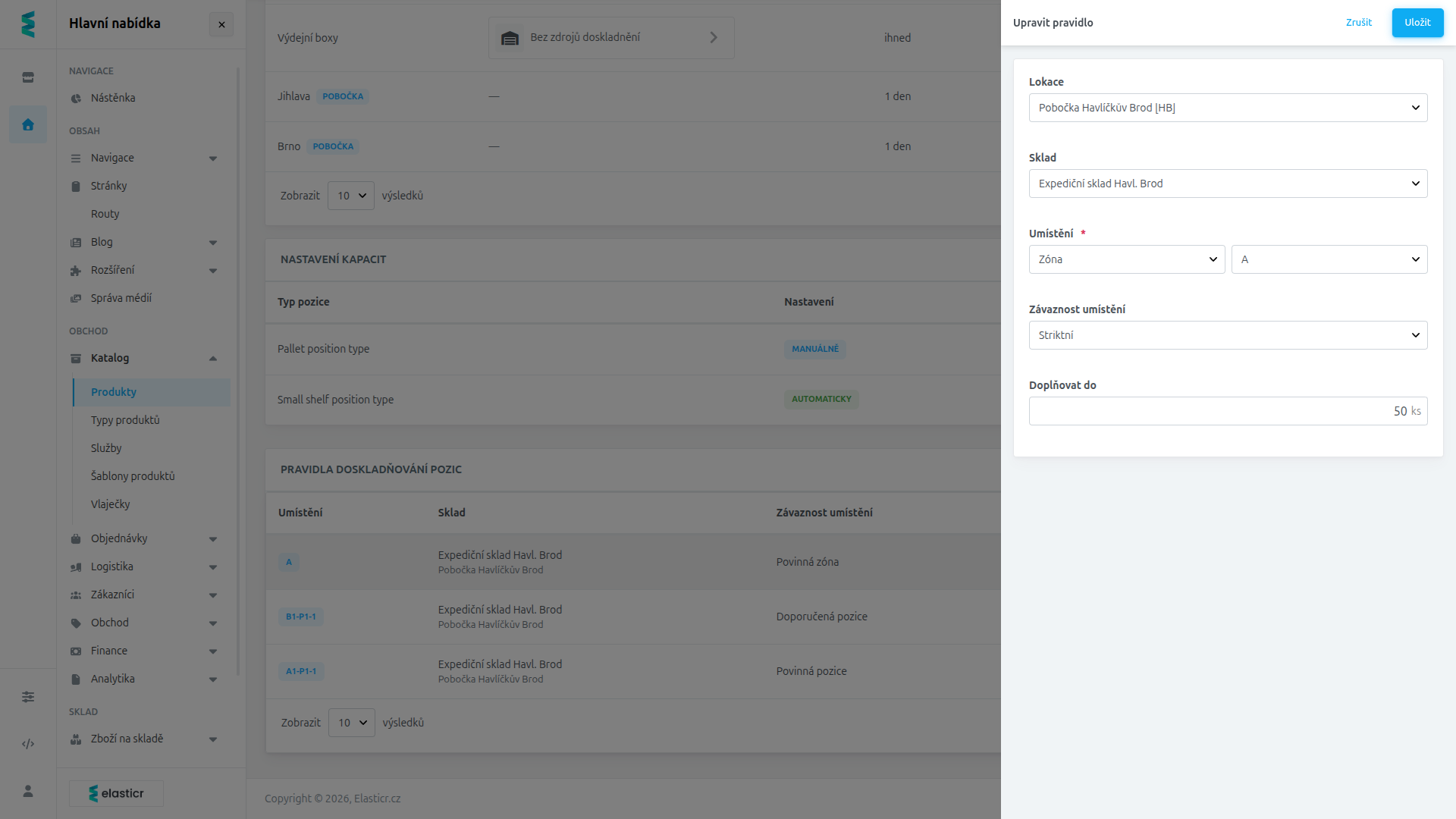Expand the Objednávky submenu arrow
This screenshot has width=1456, height=819.
[x=213, y=539]
